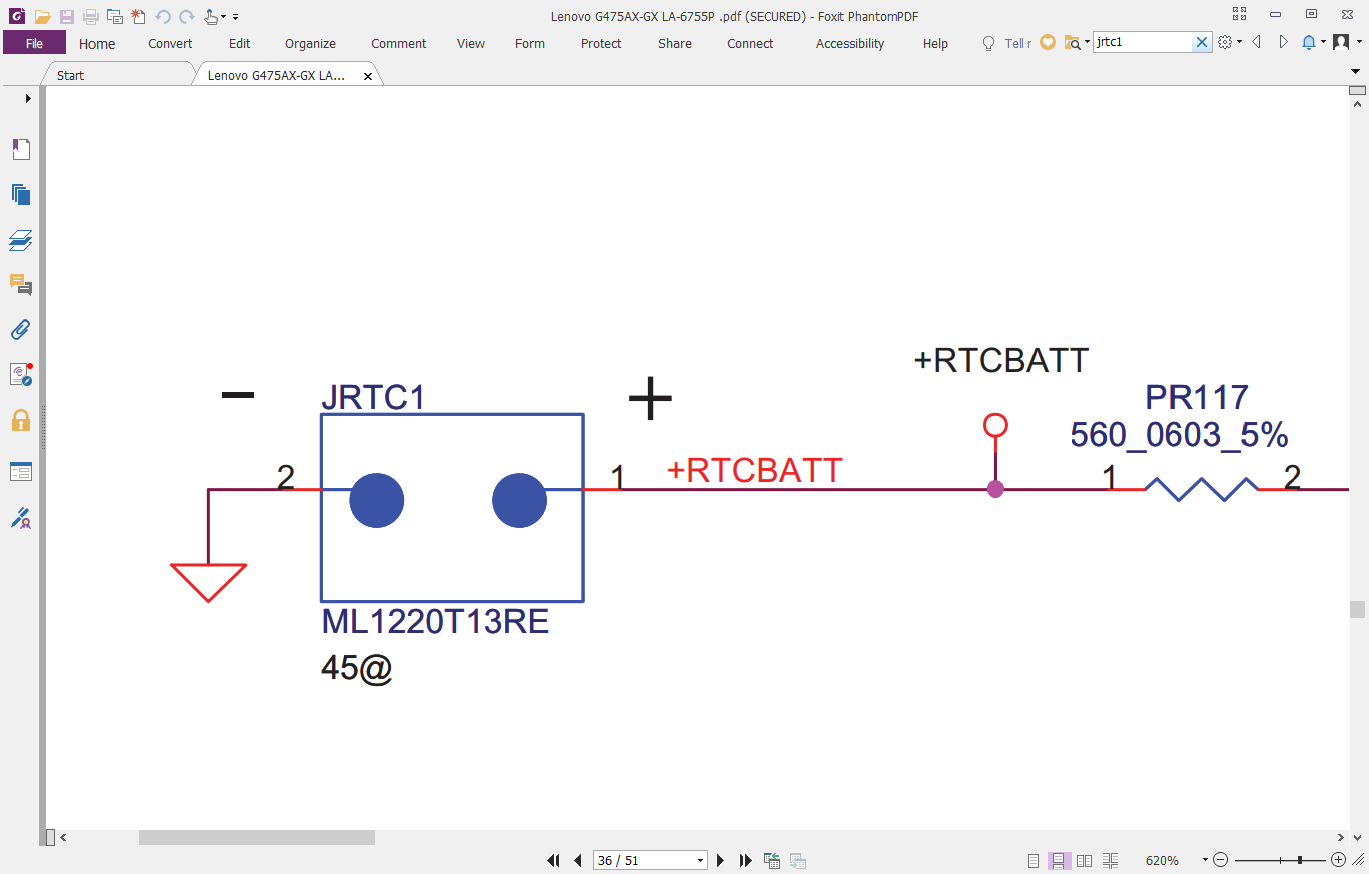The height and width of the screenshot is (874, 1369).
Task: Clear the jrtc1 search text
Action: (1203, 42)
